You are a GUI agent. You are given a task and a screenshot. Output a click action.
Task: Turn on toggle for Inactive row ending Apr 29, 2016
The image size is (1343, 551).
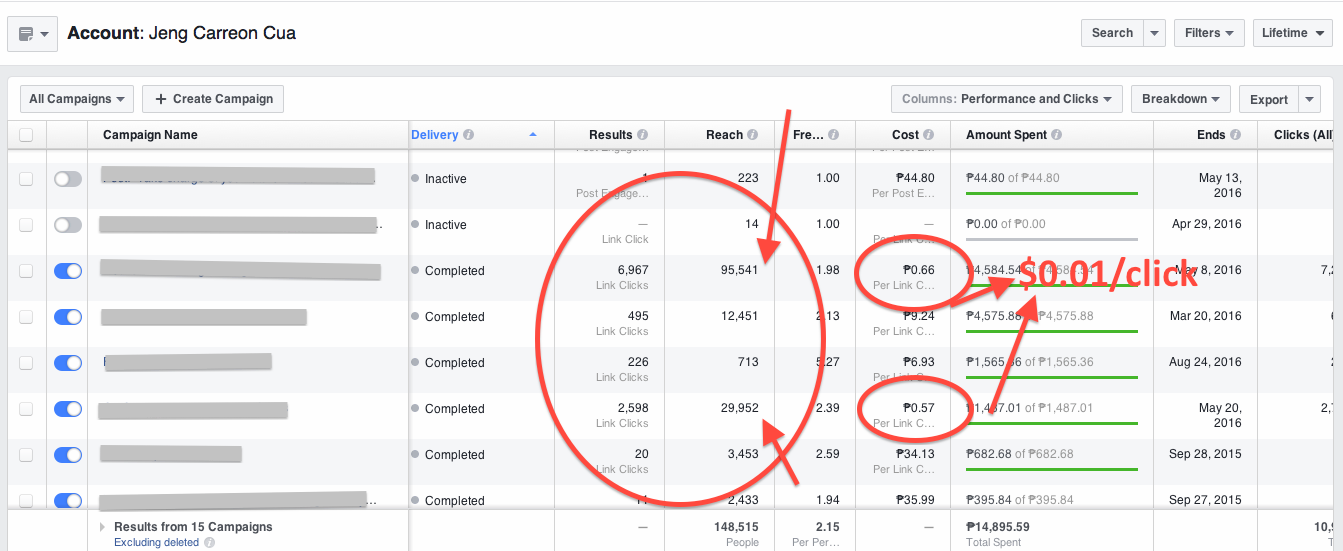click(x=68, y=225)
